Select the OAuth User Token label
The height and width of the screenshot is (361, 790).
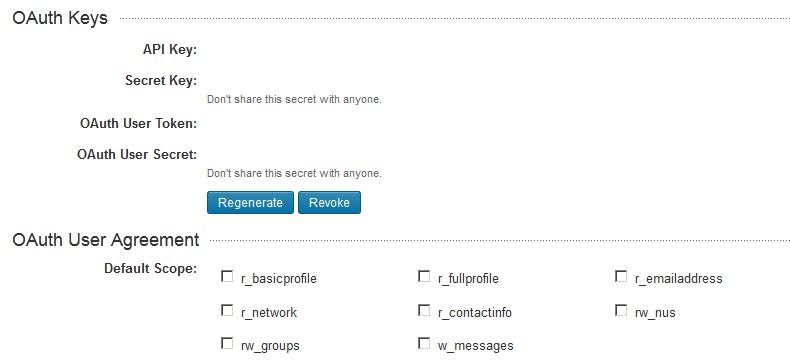pos(139,123)
